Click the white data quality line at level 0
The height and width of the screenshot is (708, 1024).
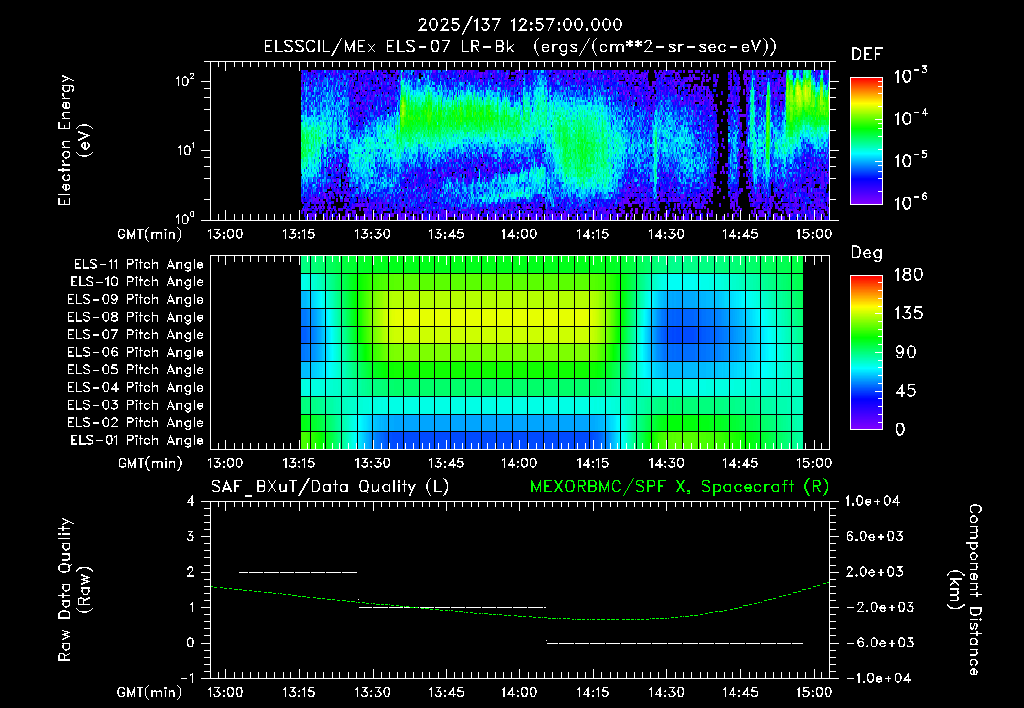click(x=675, y=643)
